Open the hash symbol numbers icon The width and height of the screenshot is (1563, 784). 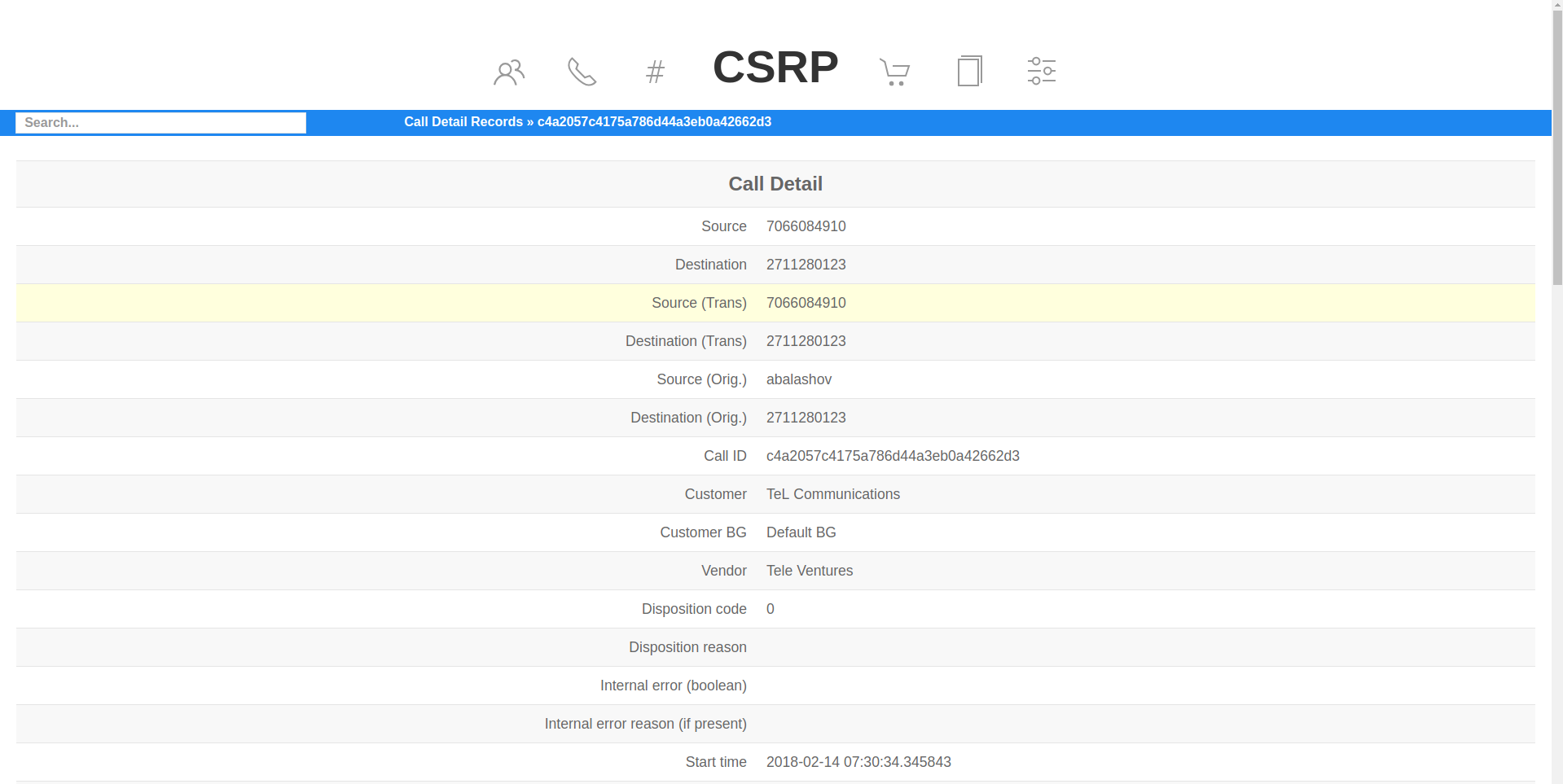(x=655, y=72)
